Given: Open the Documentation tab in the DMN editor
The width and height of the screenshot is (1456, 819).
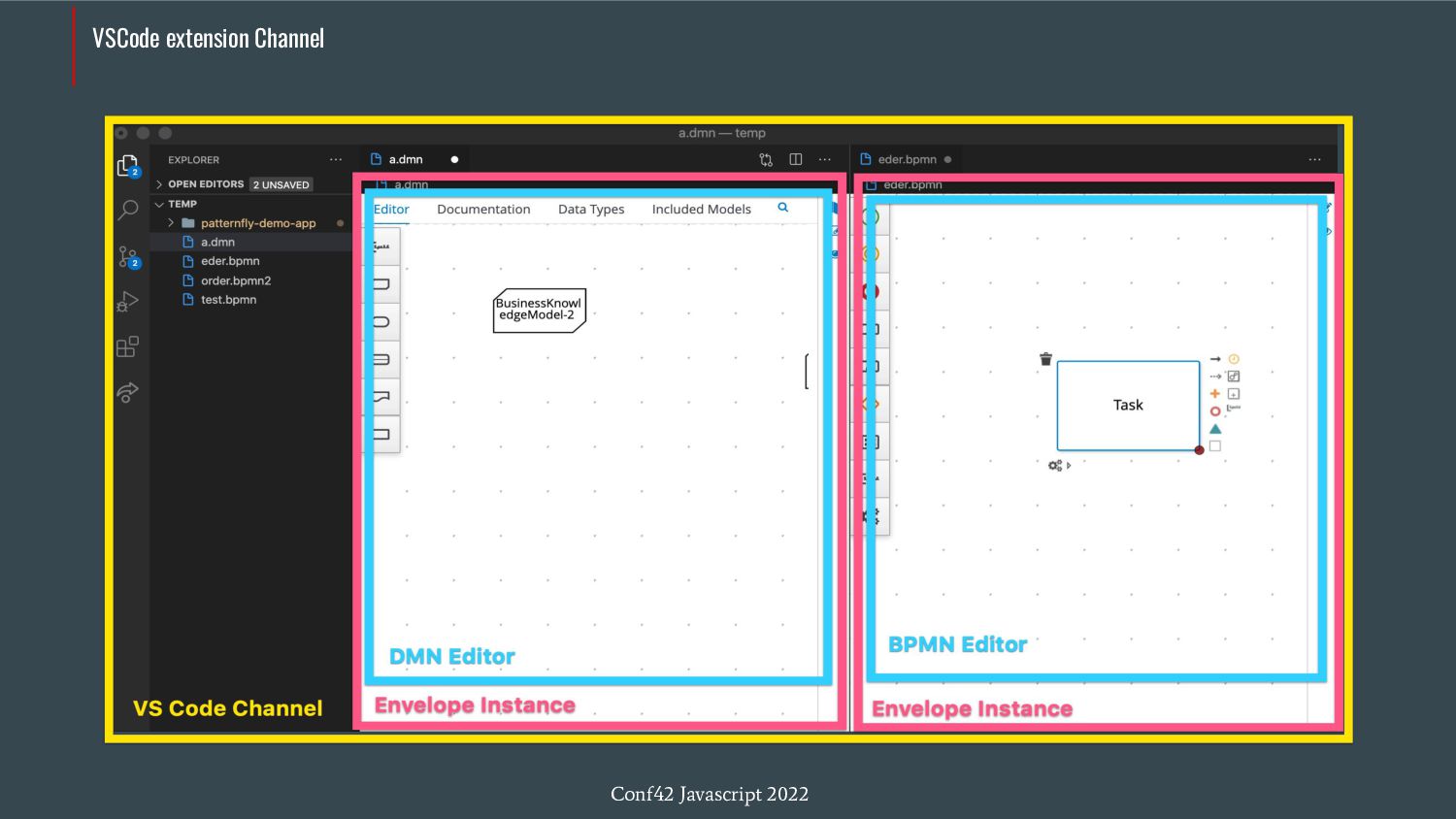Looking at the screenshot, I should 483,210.
